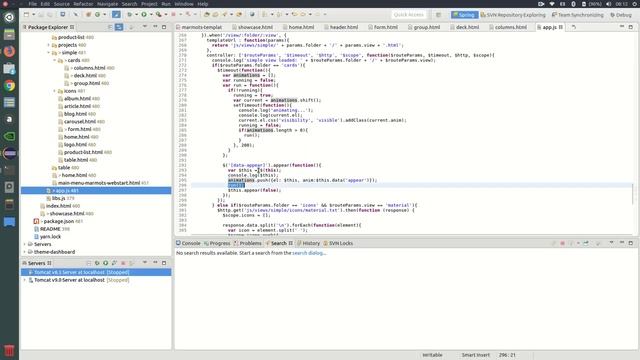Image resolution: width=640 pixels, height=360 pixels.
Task: Open the Navigate menu
Action: point(107,4)
